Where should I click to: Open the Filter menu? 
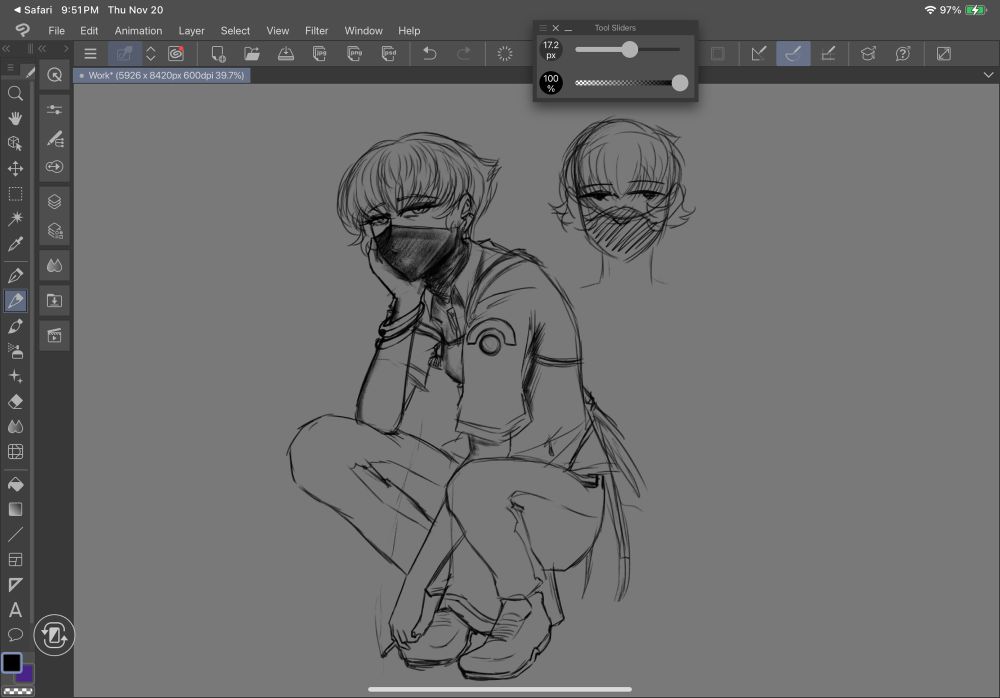click(316, 31)
